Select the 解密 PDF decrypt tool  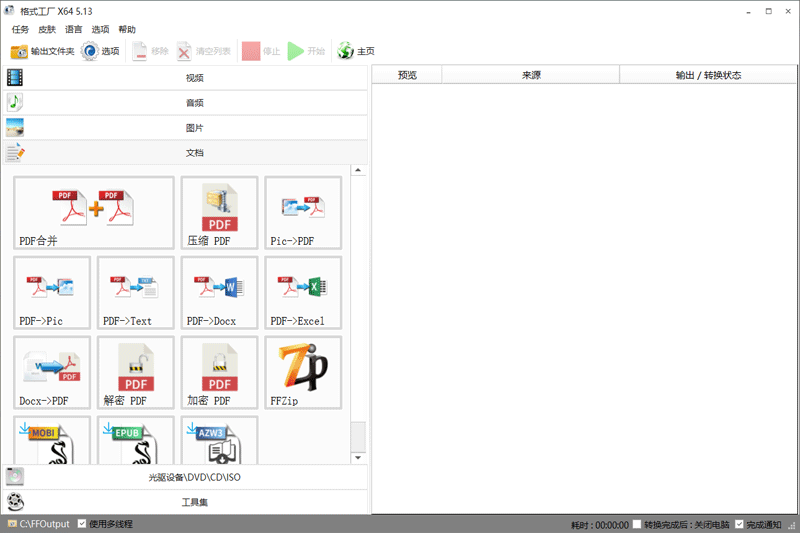(x=136, y=372)
